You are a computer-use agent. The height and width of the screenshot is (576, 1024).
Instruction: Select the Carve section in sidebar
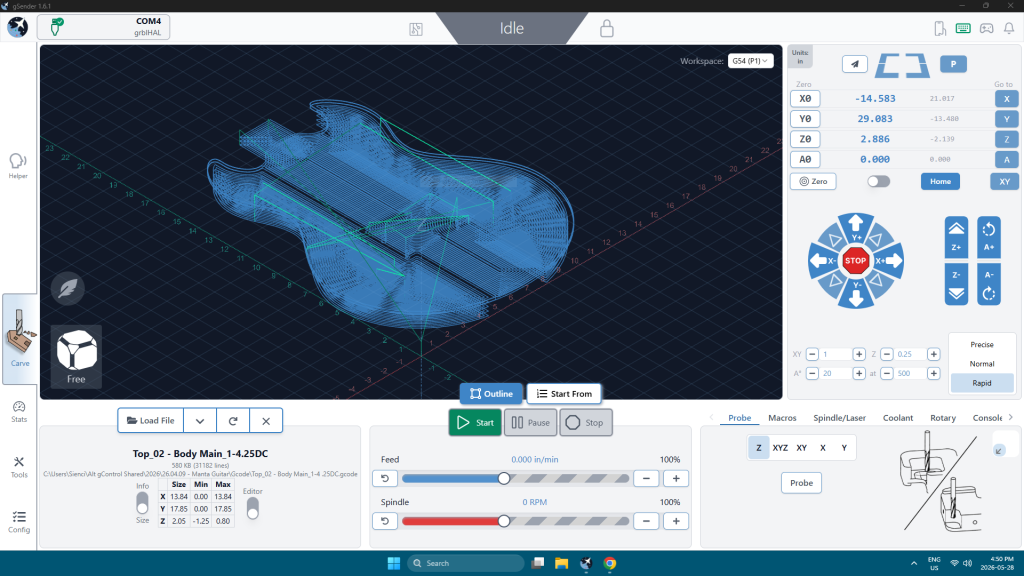point(20,338)
